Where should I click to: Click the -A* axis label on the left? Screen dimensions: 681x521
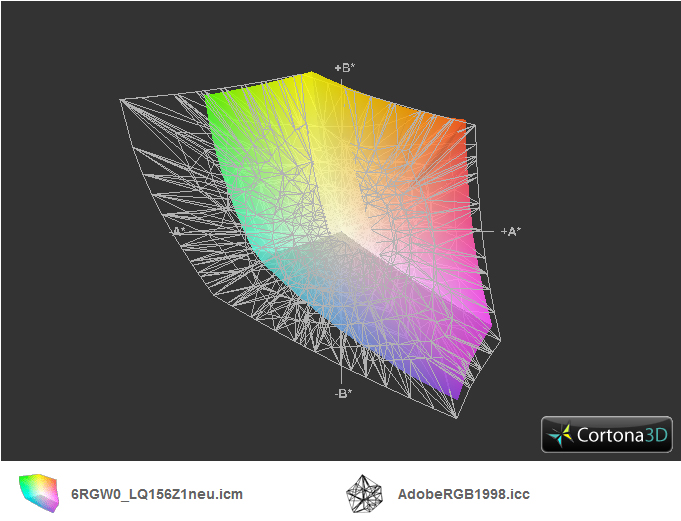(179, 231)
